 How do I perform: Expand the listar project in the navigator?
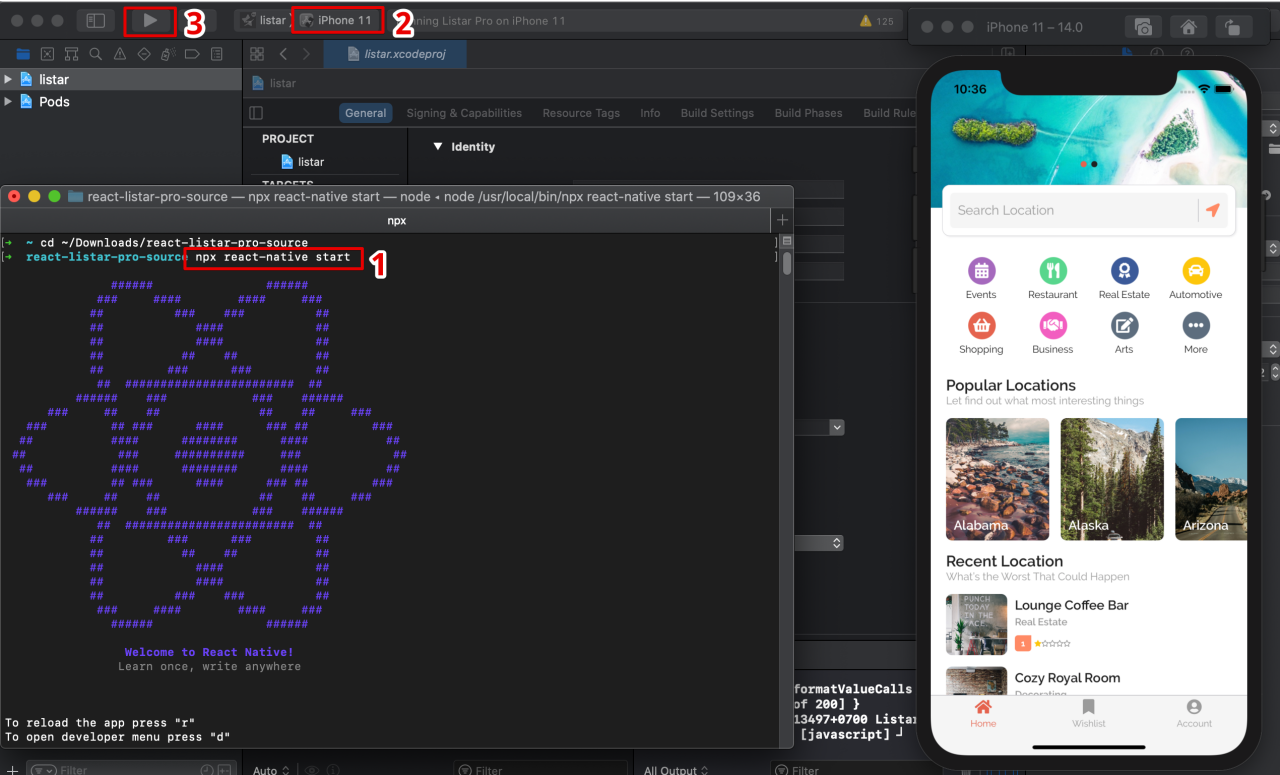tap(8, 79)
